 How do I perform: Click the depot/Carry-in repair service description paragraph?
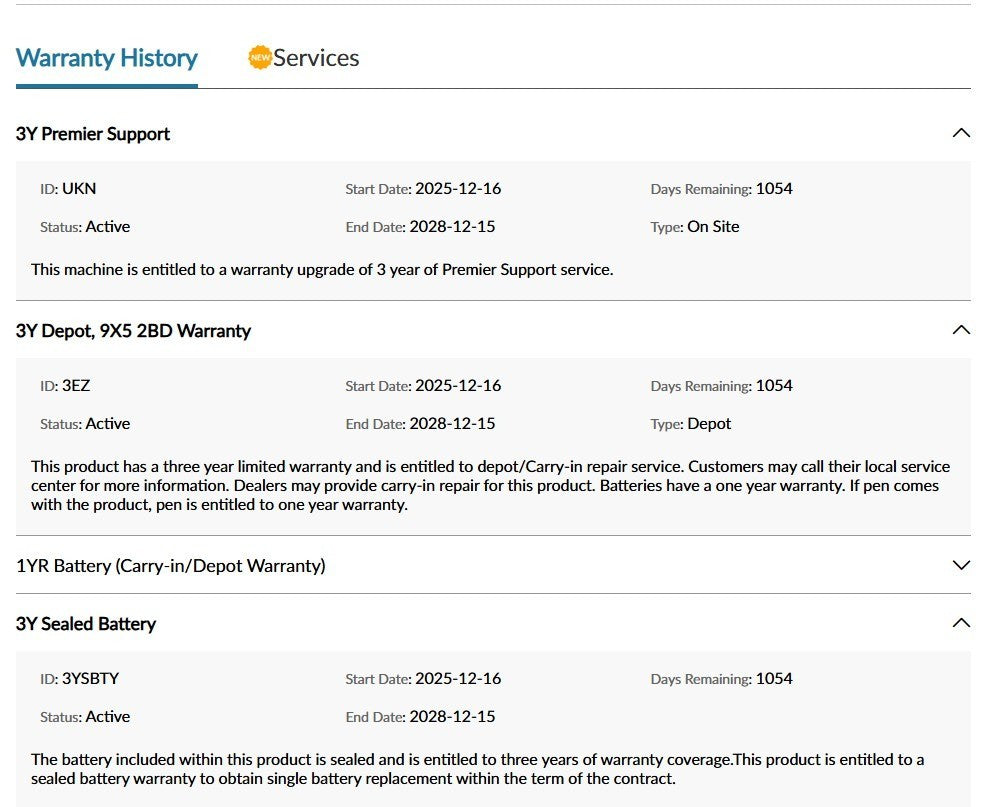coord(490,486)
